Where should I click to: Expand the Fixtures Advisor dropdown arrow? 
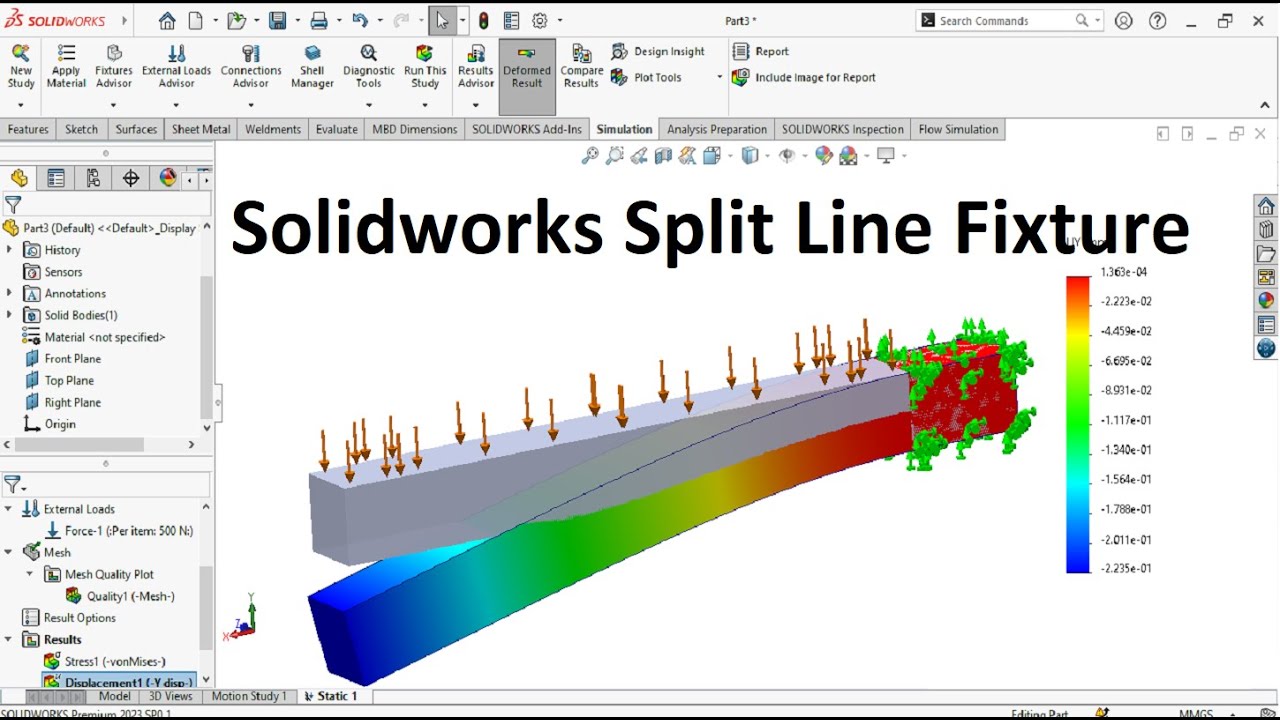(x=113, y=105)
